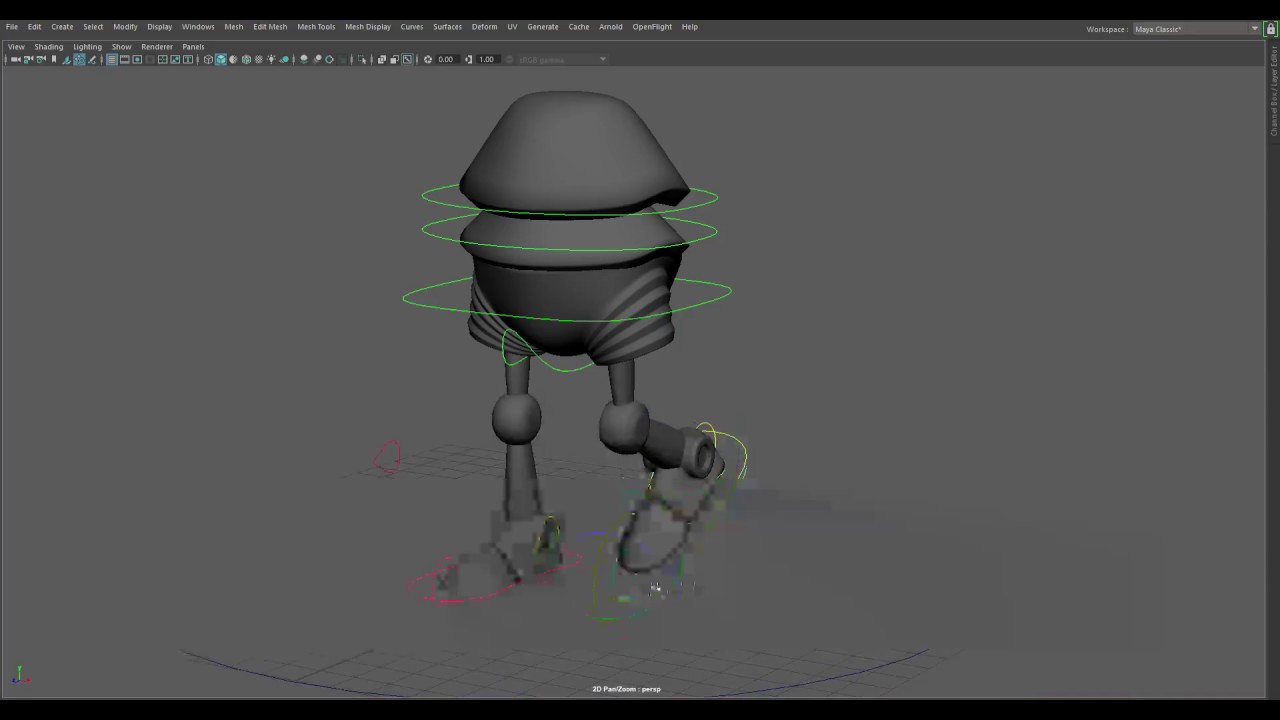Toggle the Film Gate icon

pos(124,59)
